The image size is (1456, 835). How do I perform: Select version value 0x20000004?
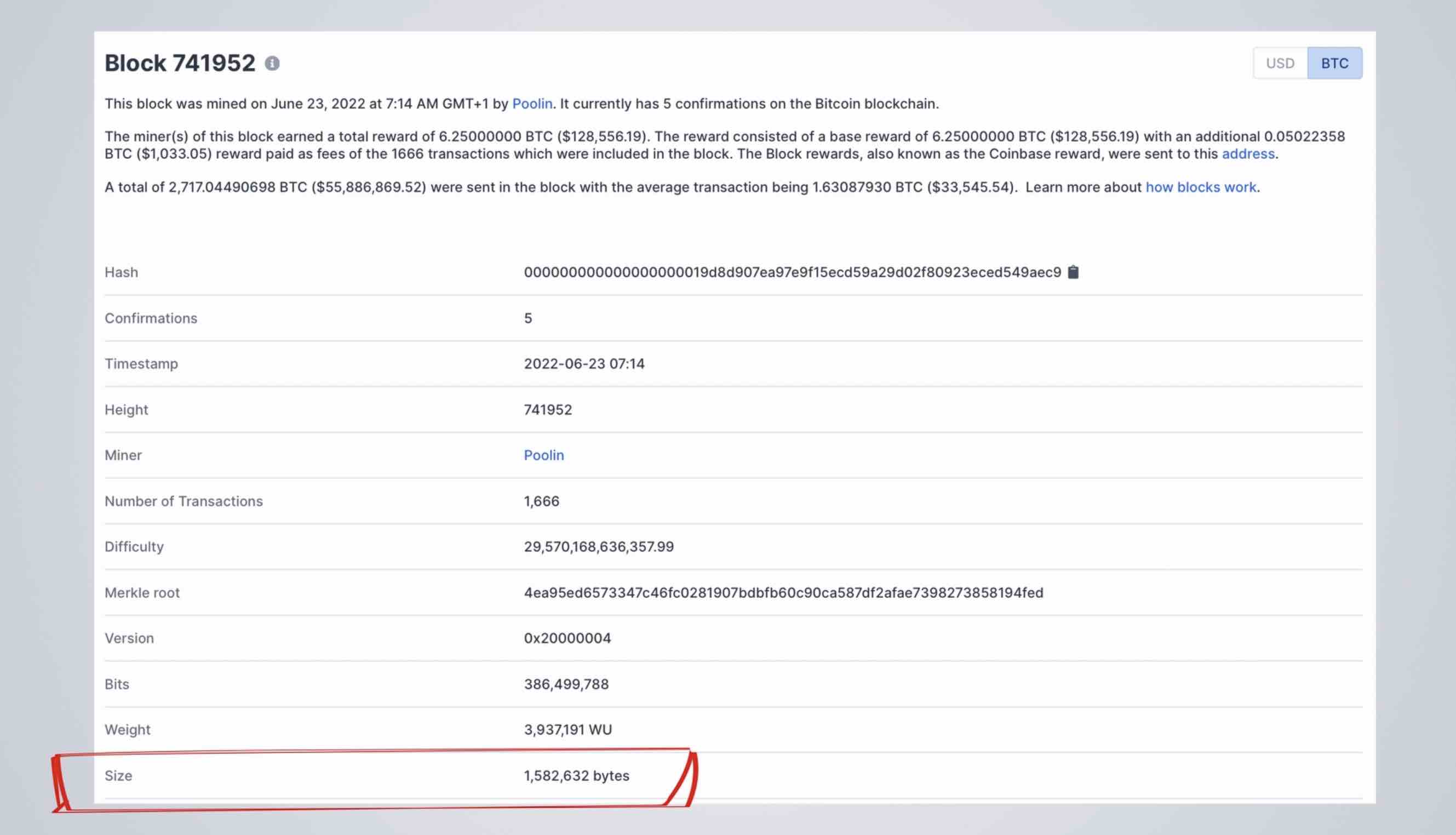(568, 638)
